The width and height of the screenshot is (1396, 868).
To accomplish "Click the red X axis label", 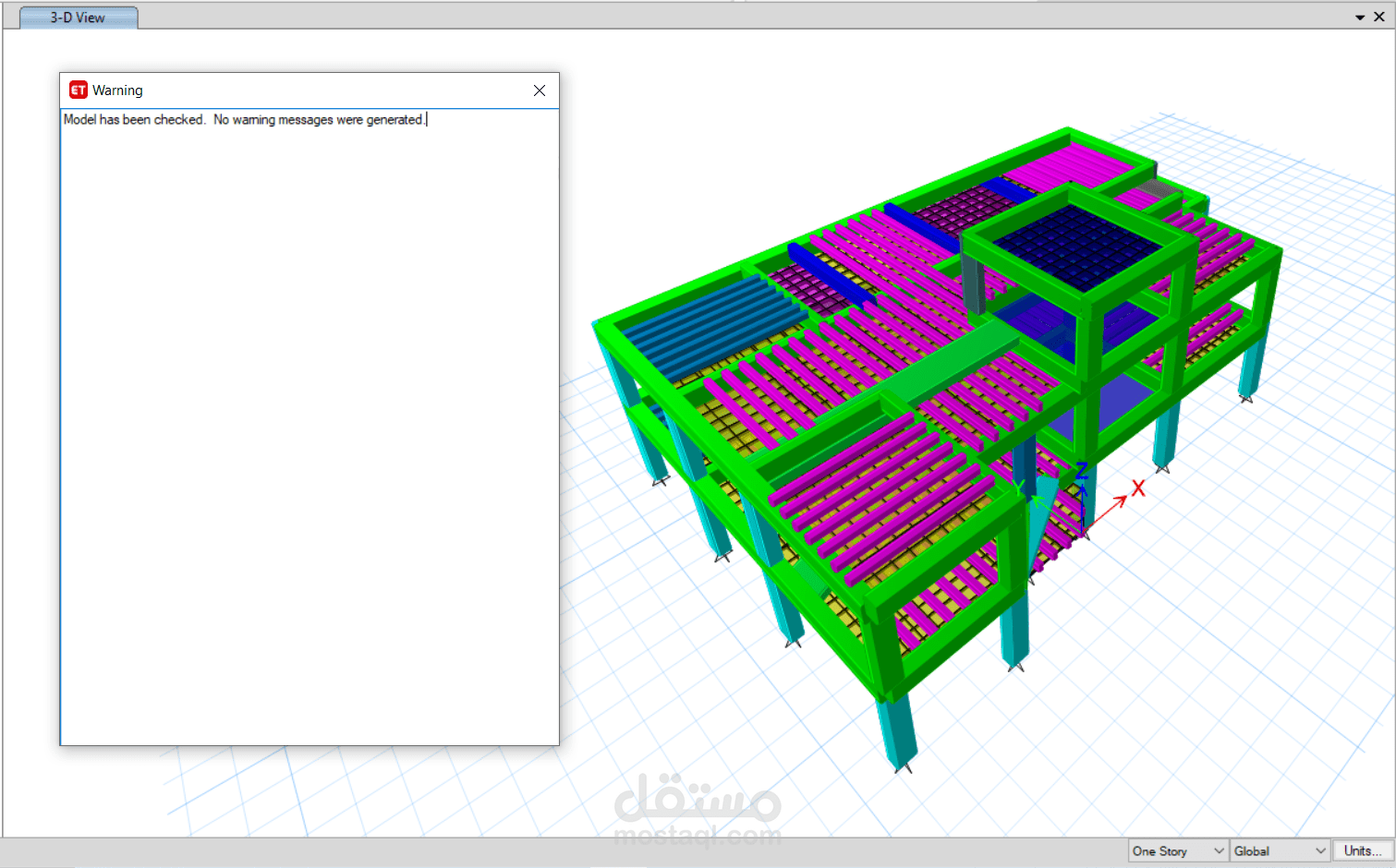I will tap(1138, 488).
